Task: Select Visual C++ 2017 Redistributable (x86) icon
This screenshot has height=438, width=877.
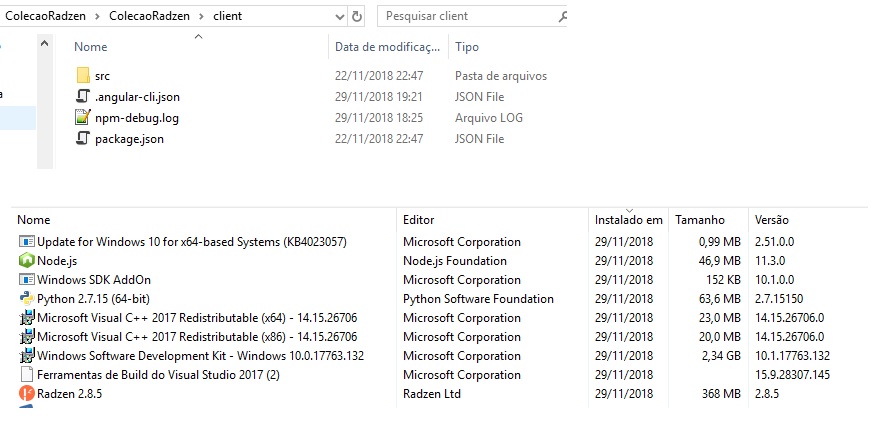Action: point(26,337)
